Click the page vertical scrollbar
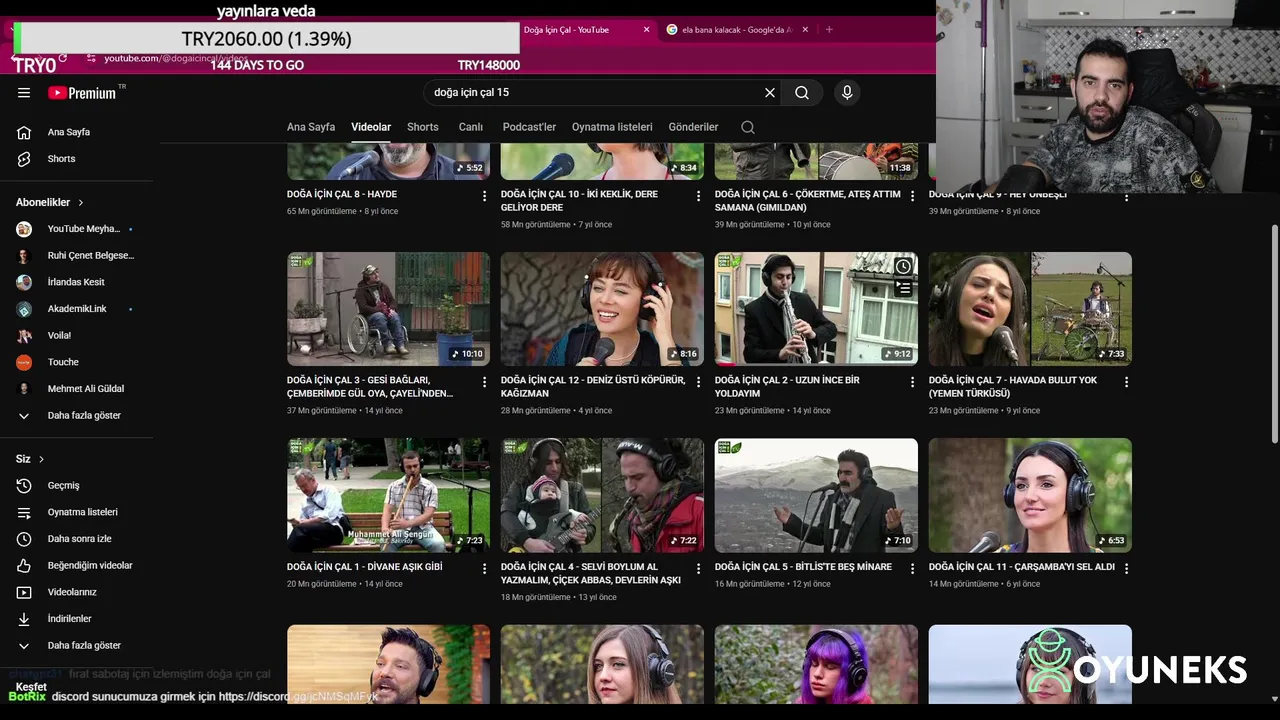 pos(1274,334)
